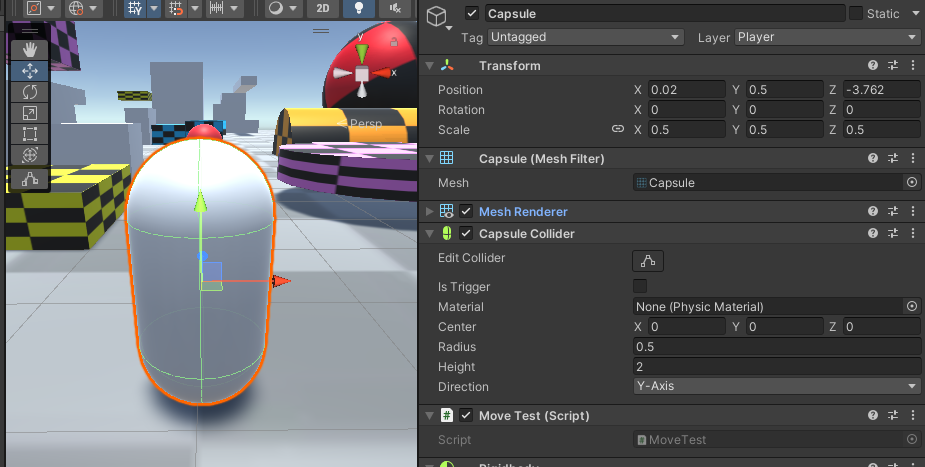Image resolution: width=925 pixels, height=467 pixels.
Task: Enable the Is Trigger checkbox
Action: pyautogui.click(x=639, y=287)
